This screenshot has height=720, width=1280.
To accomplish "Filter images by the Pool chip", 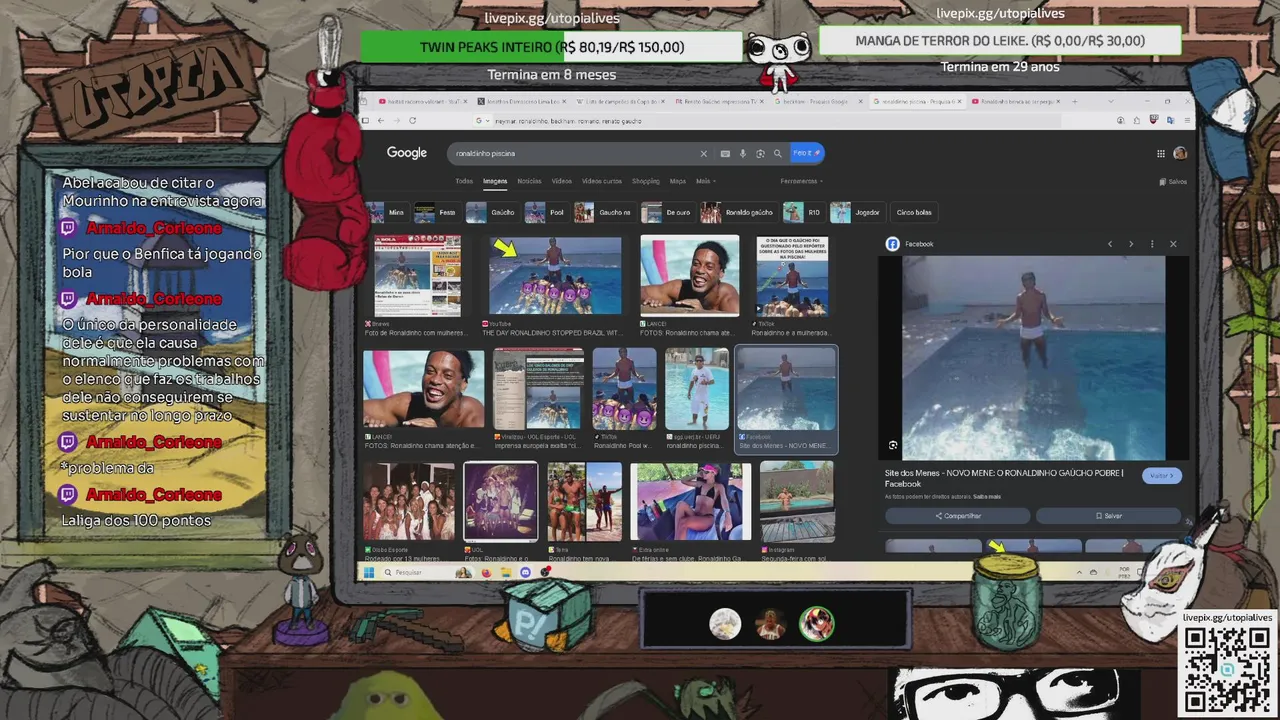I will (546, 212).
